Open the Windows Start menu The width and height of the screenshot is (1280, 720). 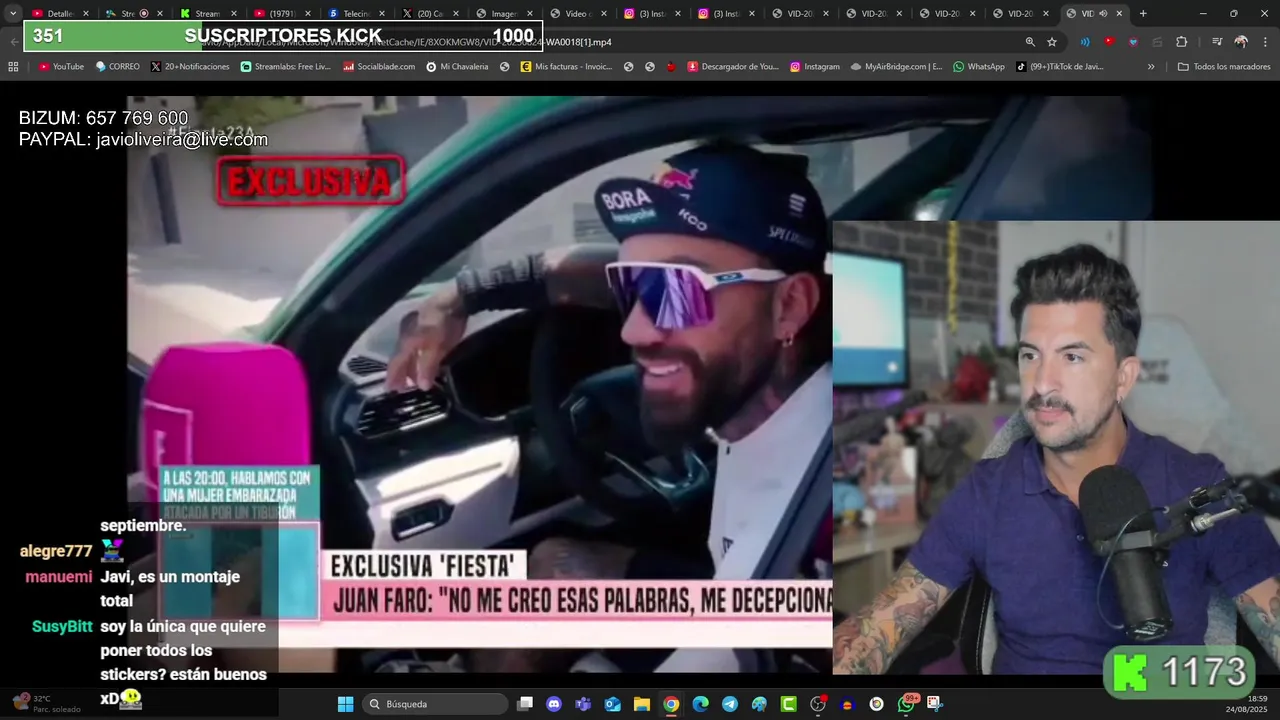click(x=345, y=704)
